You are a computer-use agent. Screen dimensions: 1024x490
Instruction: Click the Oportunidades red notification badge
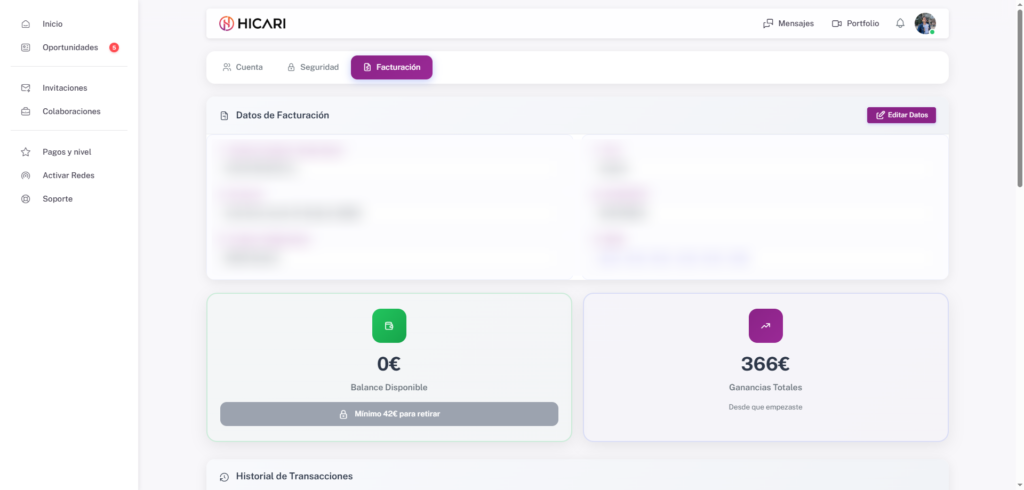pyautogui.click(x=114, y=47)
